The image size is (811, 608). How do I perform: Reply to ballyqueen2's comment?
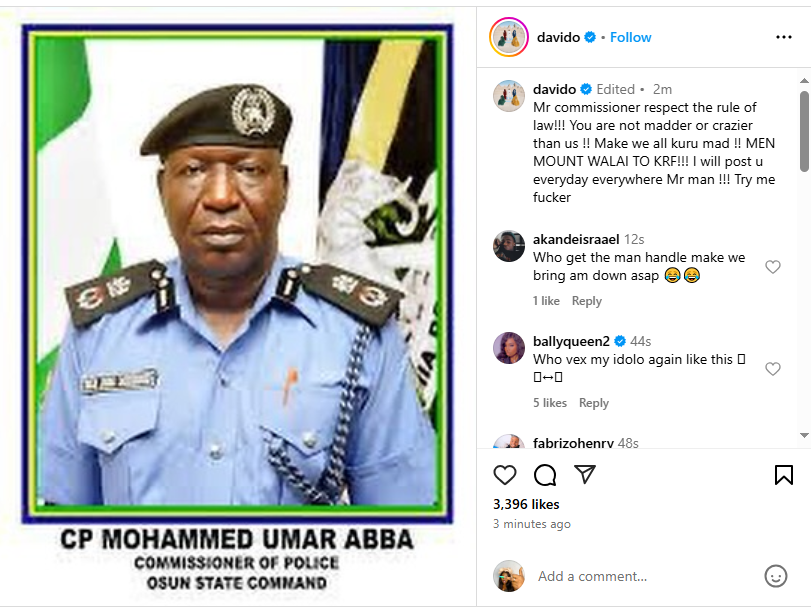coord(594,403)
